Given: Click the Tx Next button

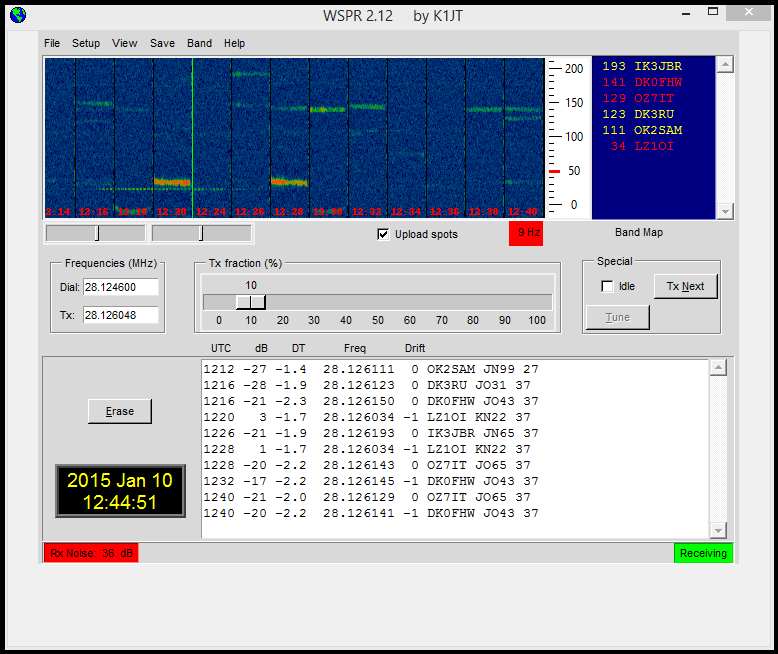Looking at the screenshot, I should (x=685, y=286).
